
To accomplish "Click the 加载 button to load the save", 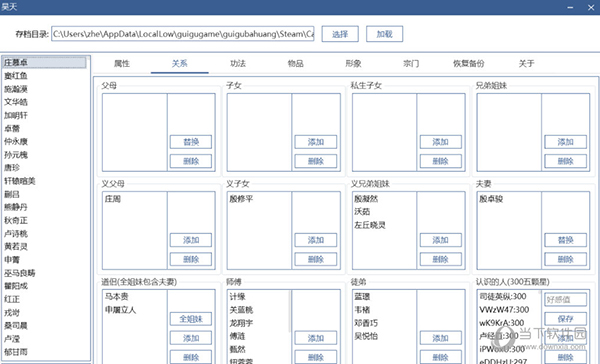I will point(384,34).
